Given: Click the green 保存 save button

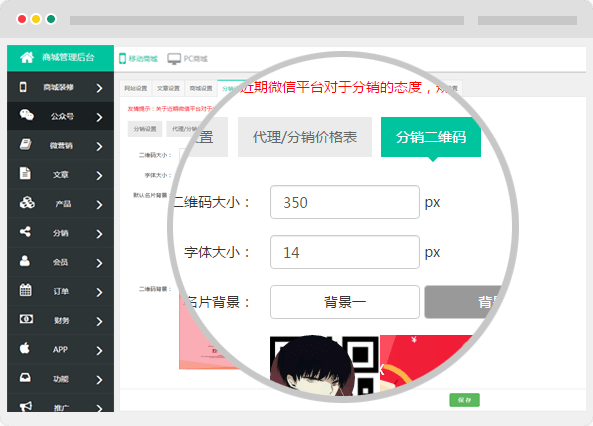Looking at the screenshot, I should tap(464, 400).
